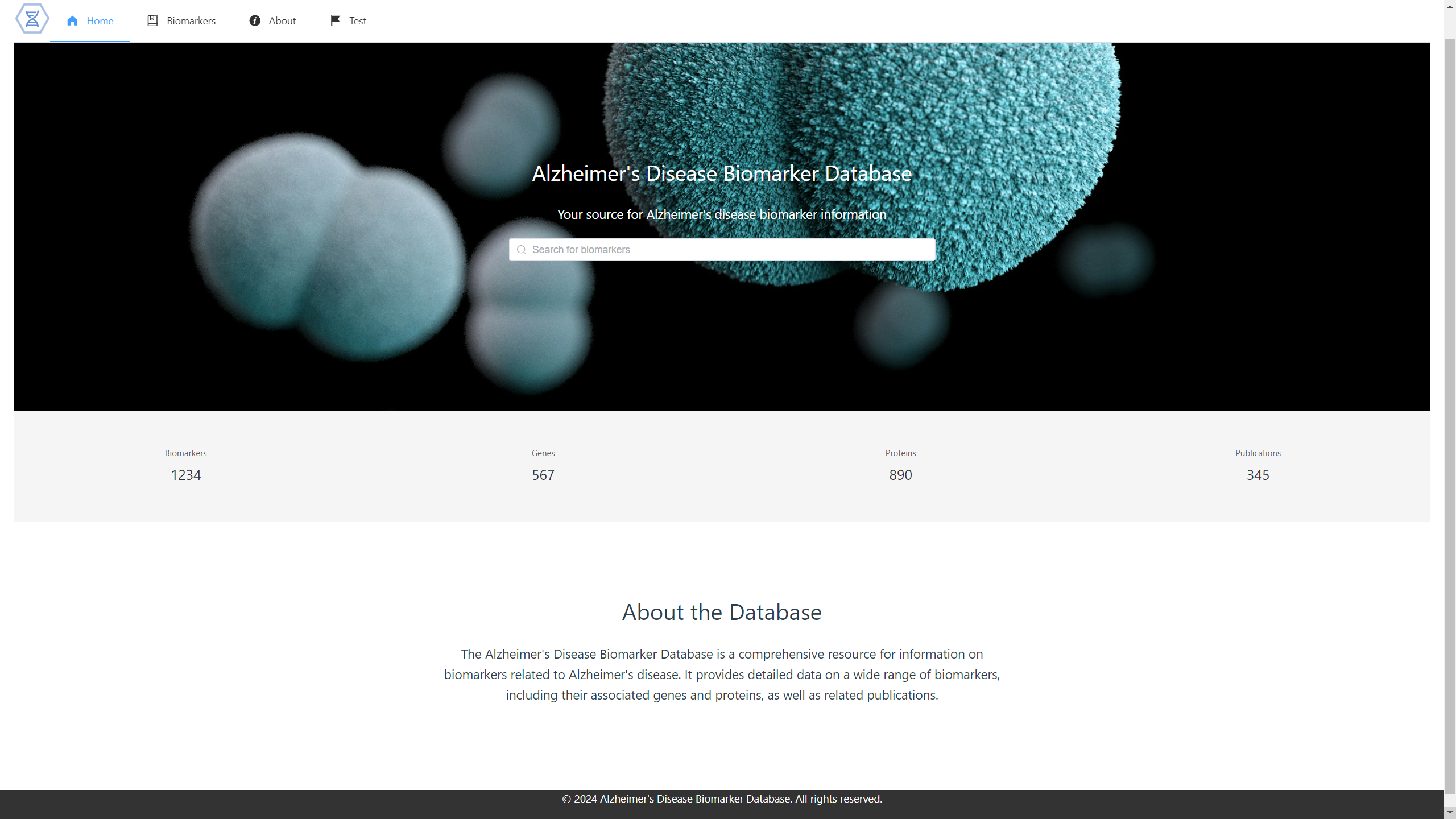Go to the About menu item
Image resolution: width=1456 pixels, height=819 pixels.
coord(272,21)
